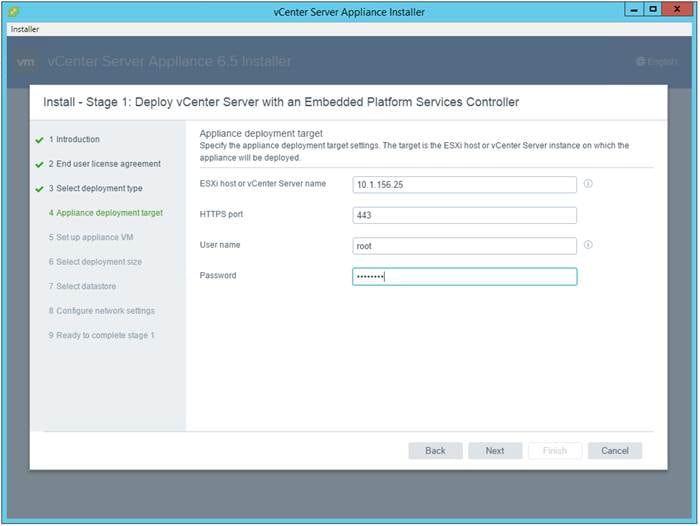700x526 pixels.
Task: Click the disabled Finish button
Action: coord(555,451)
